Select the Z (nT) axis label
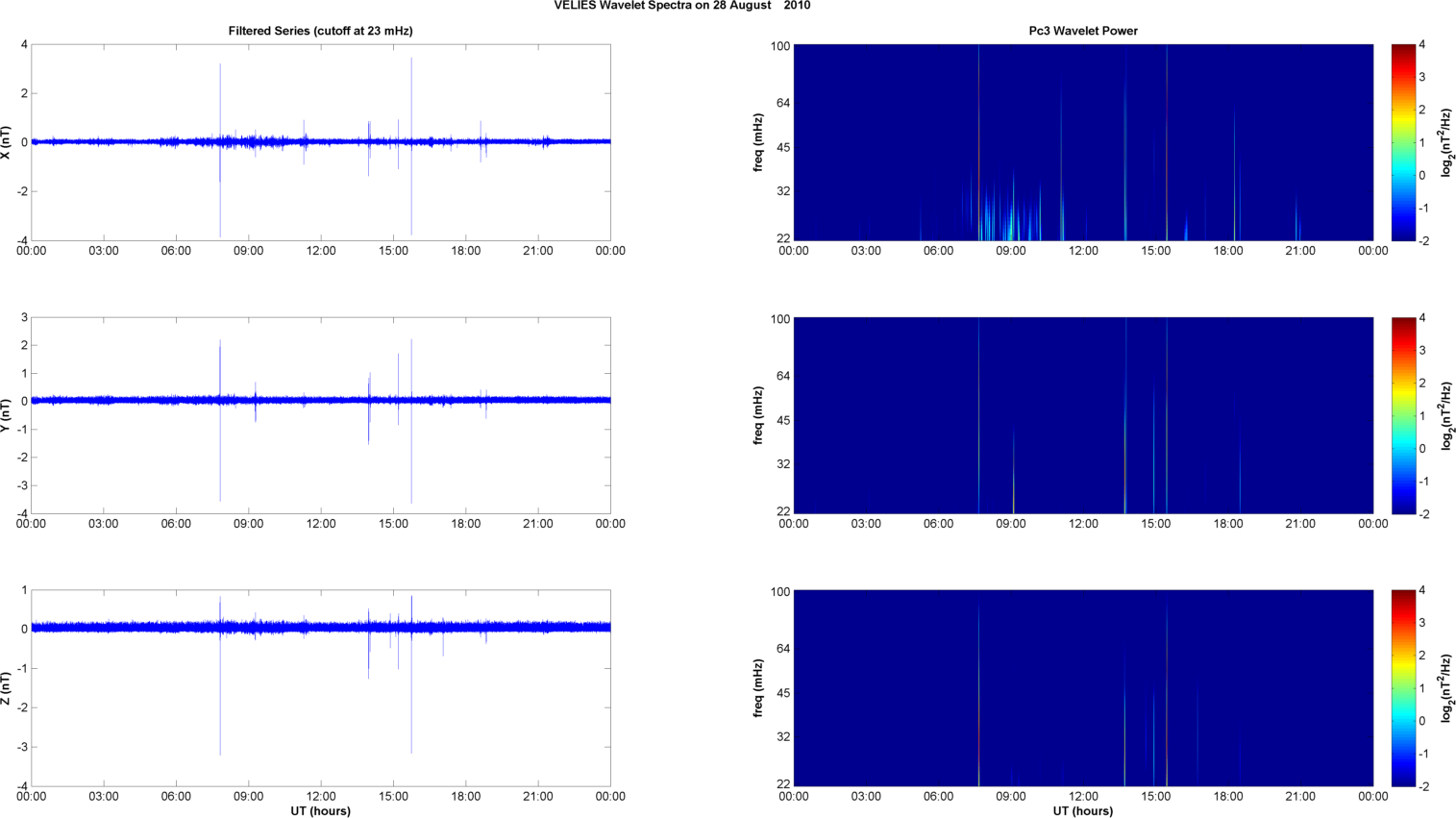This screenshot has height=818, width=1456. [x=7, y=688]
